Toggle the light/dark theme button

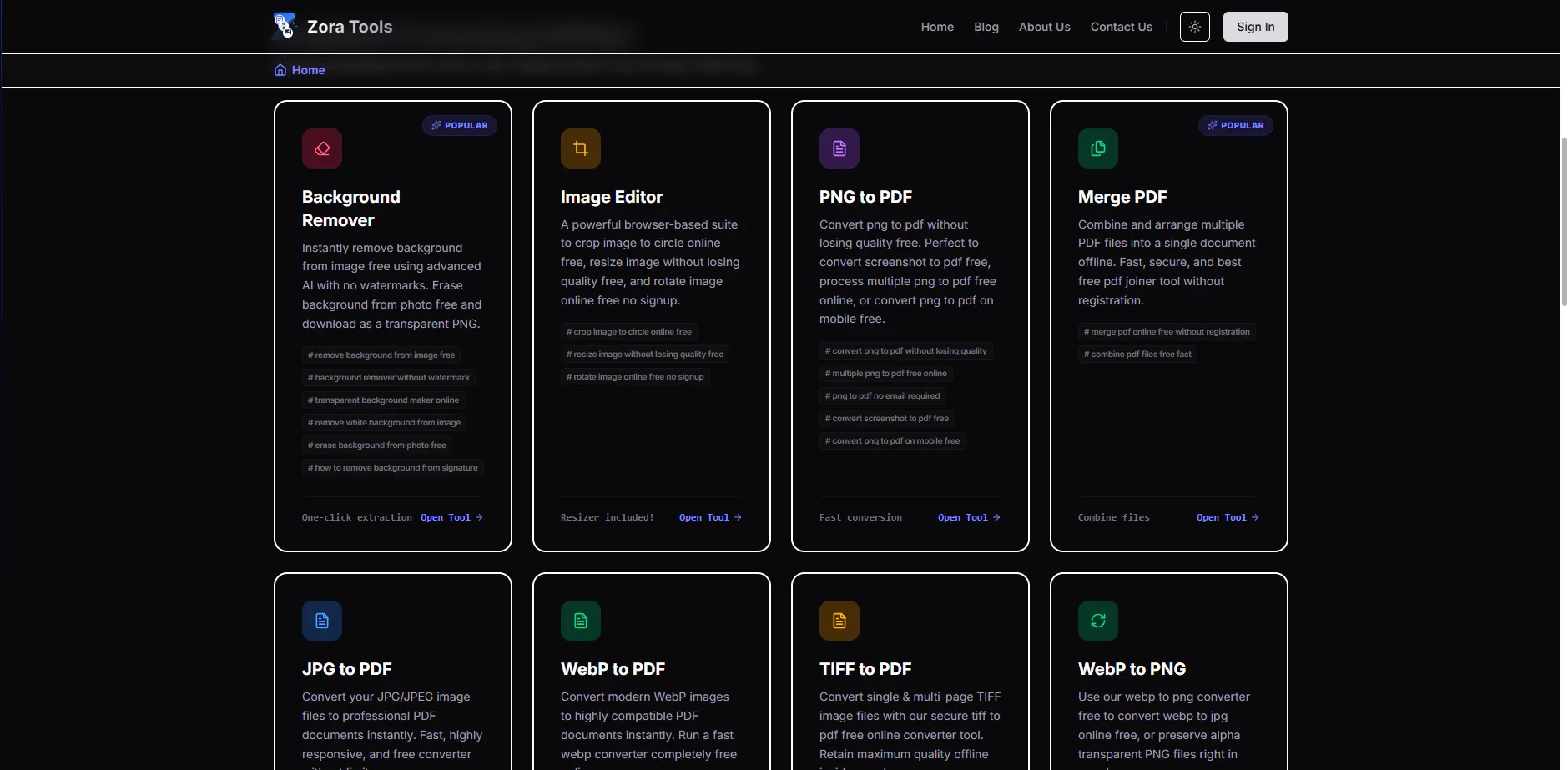coord(1195,27)
